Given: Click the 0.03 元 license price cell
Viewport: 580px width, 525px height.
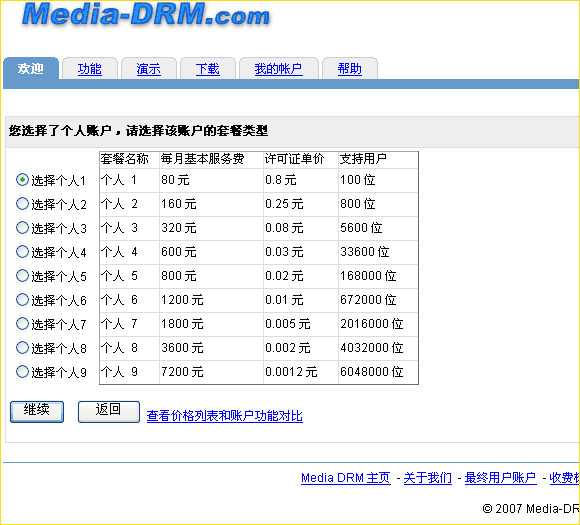Looking at the screenshot, I should 301,252.
